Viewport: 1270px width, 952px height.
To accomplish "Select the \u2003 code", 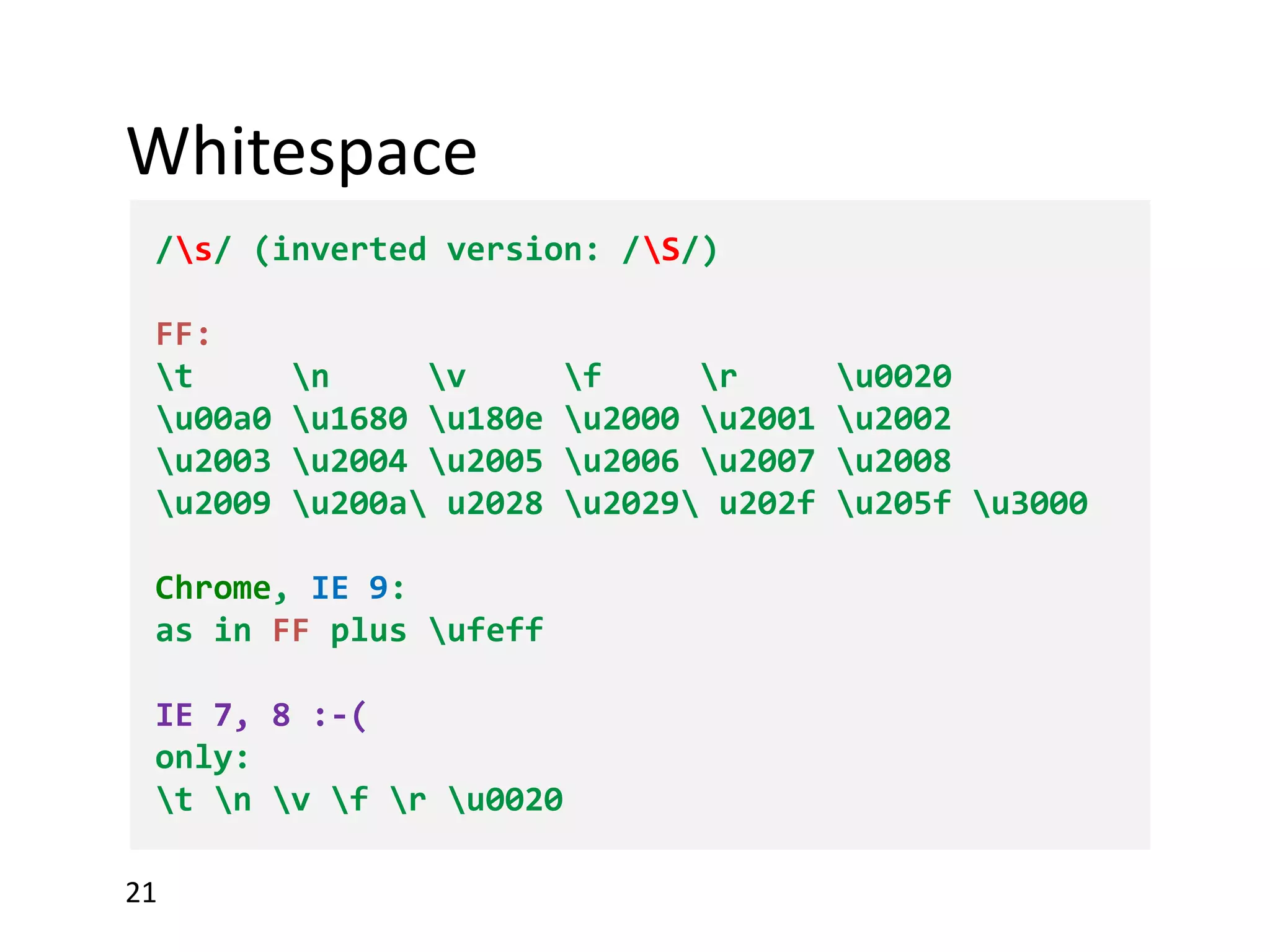I will [x=214, y=461].
